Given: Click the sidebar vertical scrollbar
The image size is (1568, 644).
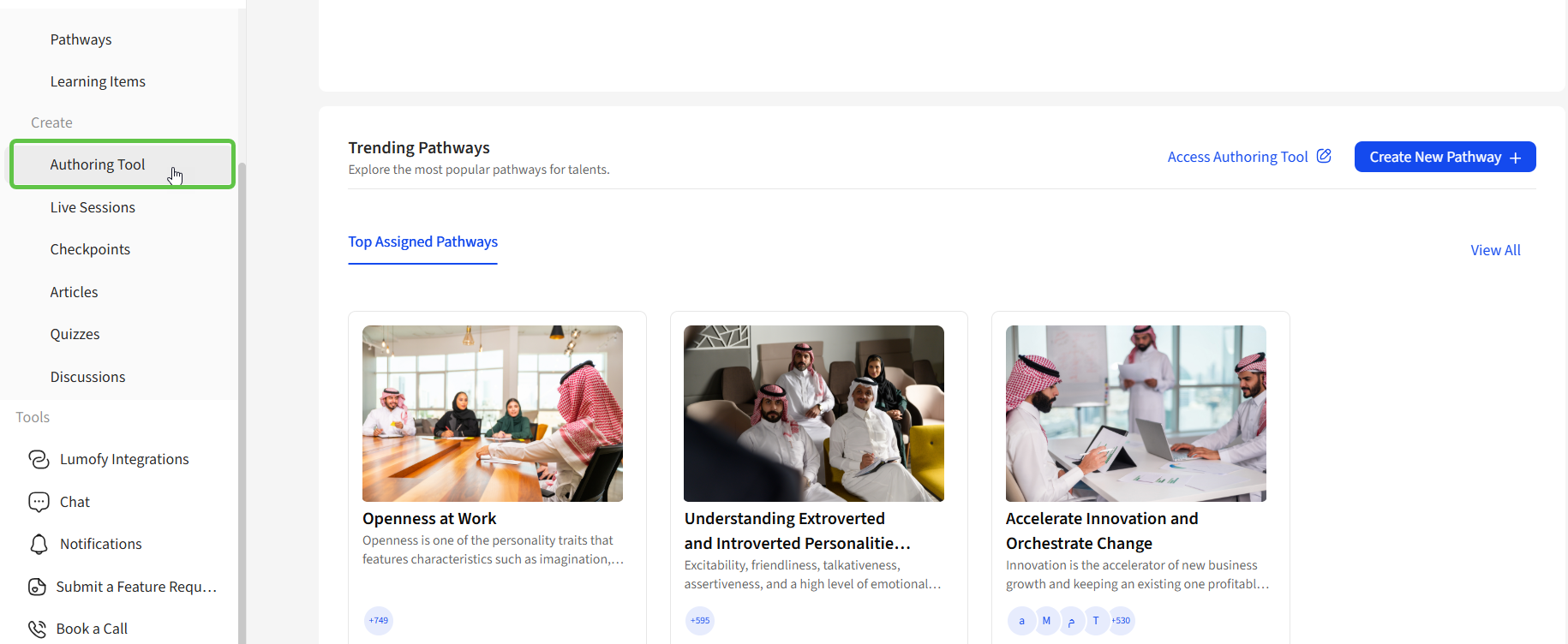Looking at the screenshot, I should (x=242, y=385).
